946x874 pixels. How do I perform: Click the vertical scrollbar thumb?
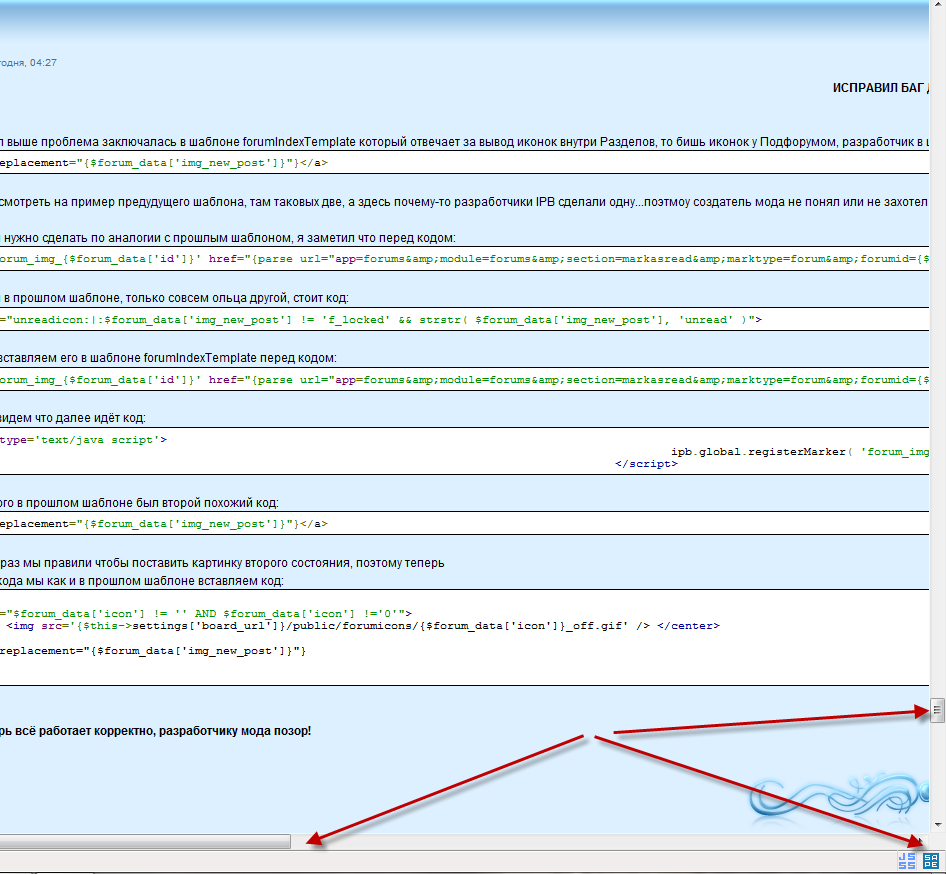point(937,710)
